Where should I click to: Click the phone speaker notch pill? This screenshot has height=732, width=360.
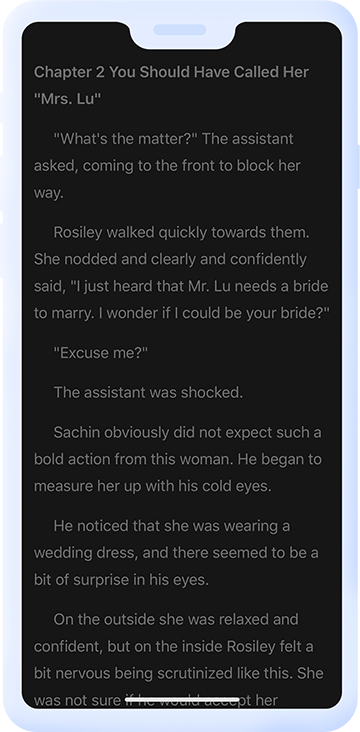pos(180,30)
